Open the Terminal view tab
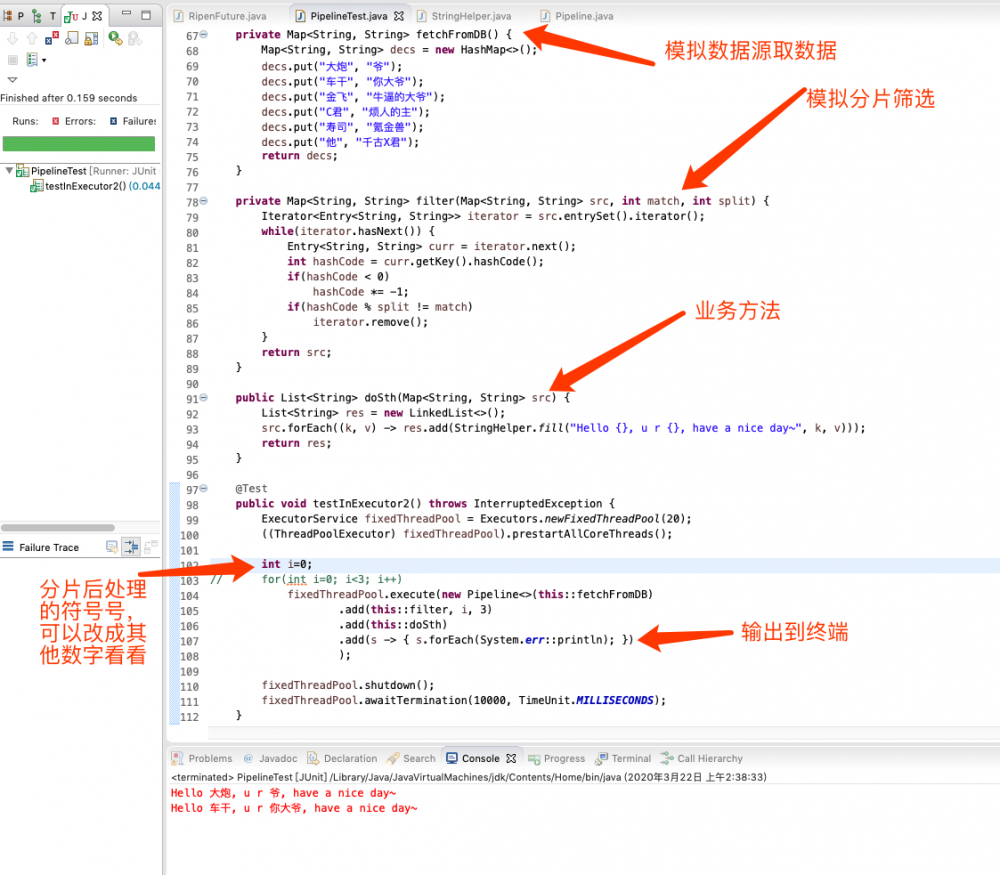 tap(623, 758)
